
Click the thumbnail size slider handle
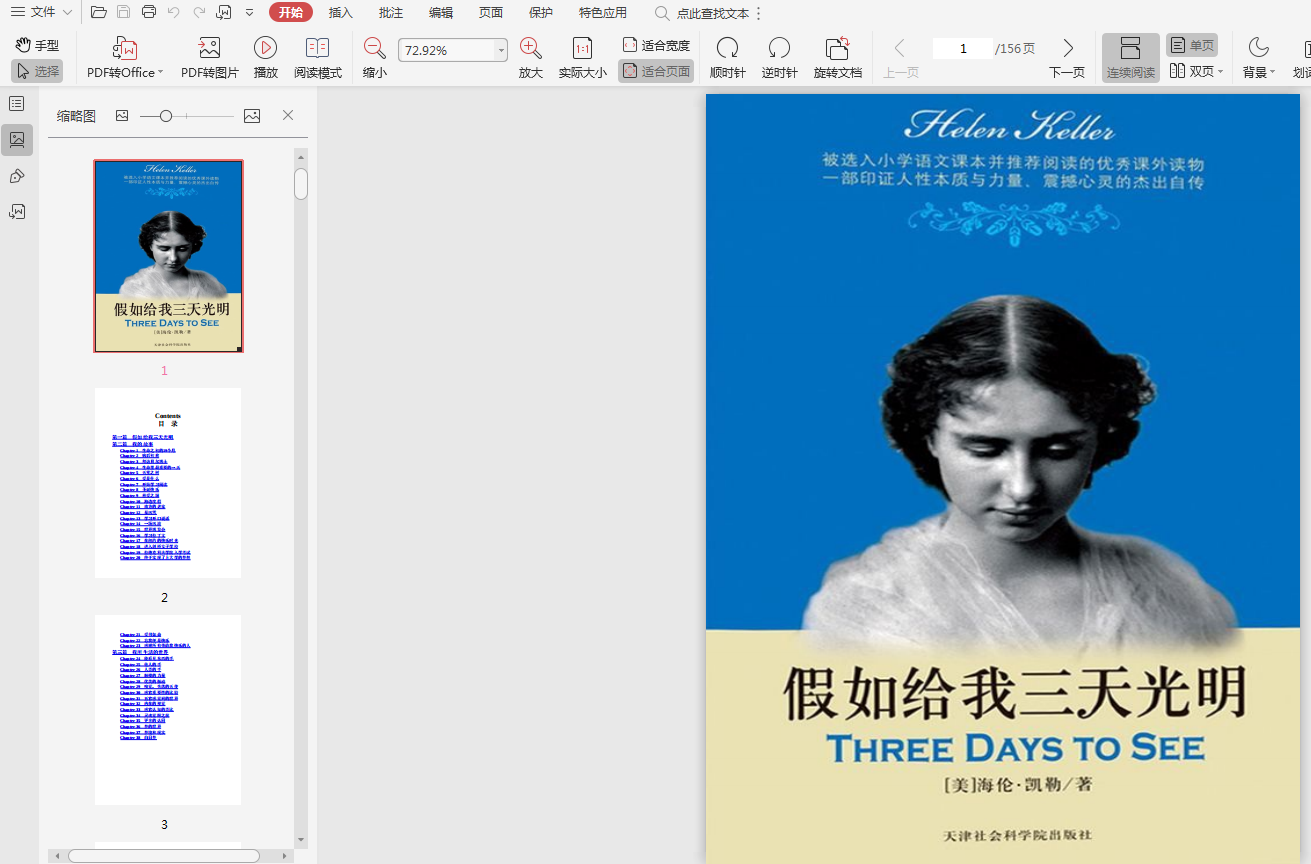[x=166, y=116]
